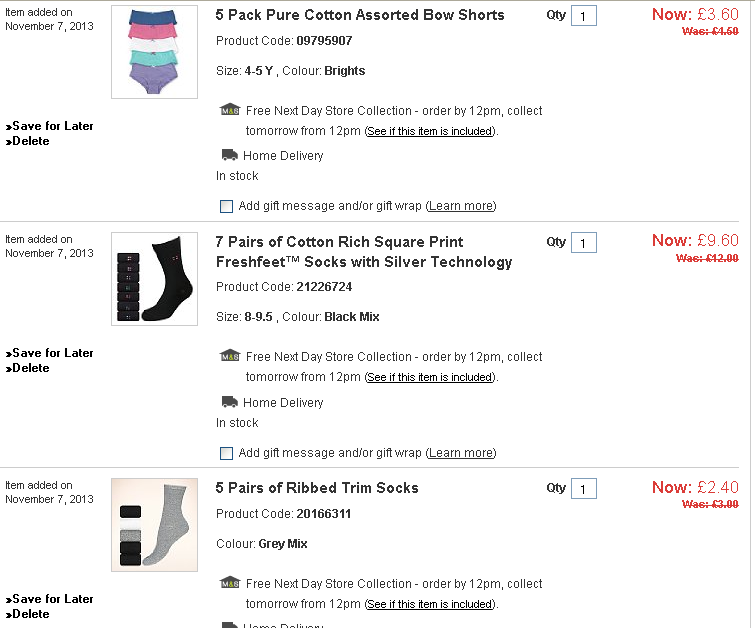Click Home Delivery truck icon for Freshfeet Socks
This screenshot has height=628, width=755.
point(229,402)
